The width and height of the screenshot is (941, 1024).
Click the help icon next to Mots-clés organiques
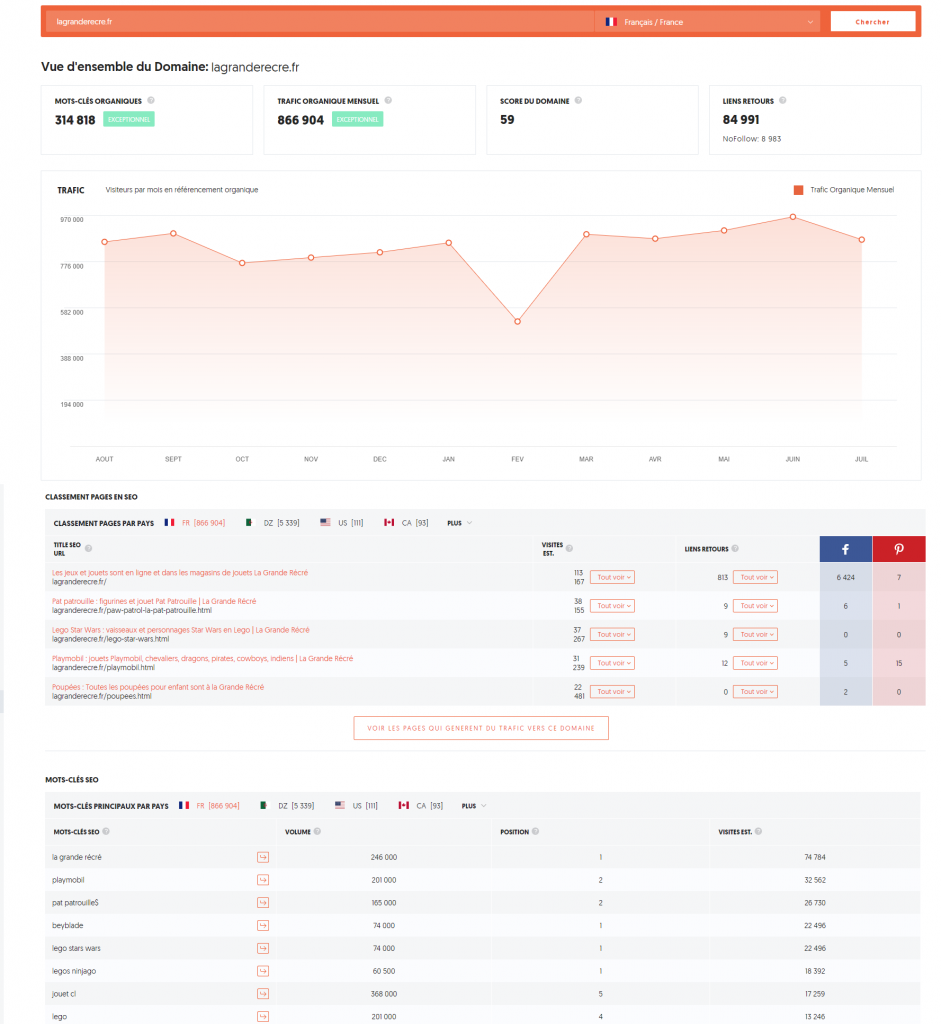click(151, 101)
